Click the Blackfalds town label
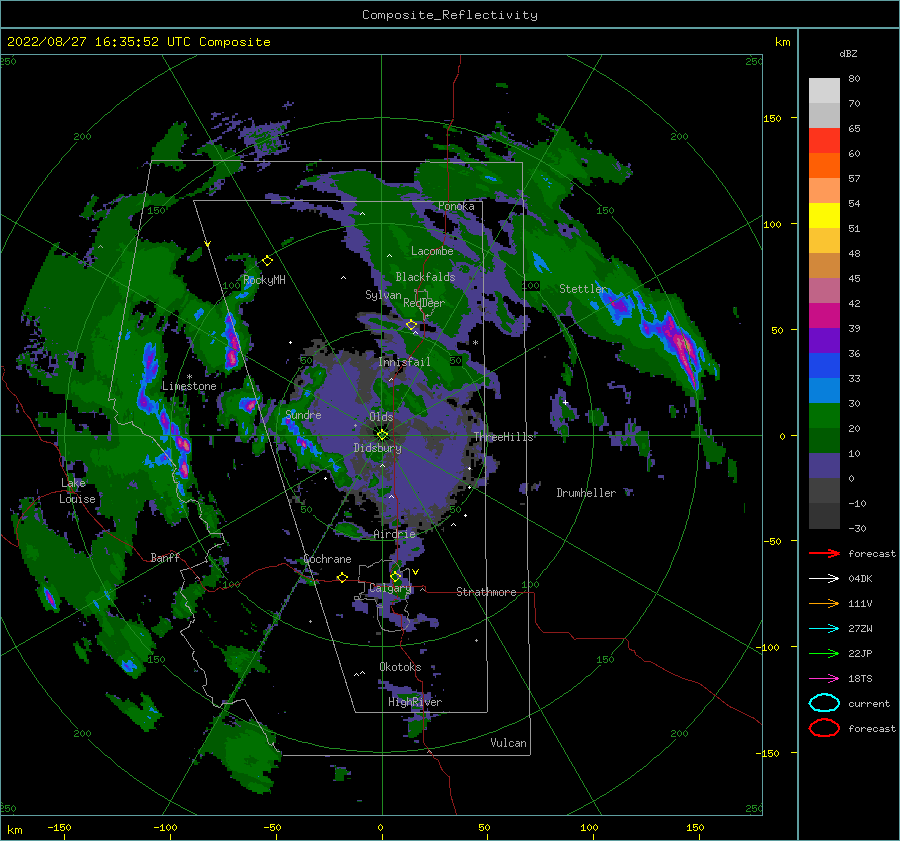Viewport: 900px width, 841px height. (x=425, y=277)
